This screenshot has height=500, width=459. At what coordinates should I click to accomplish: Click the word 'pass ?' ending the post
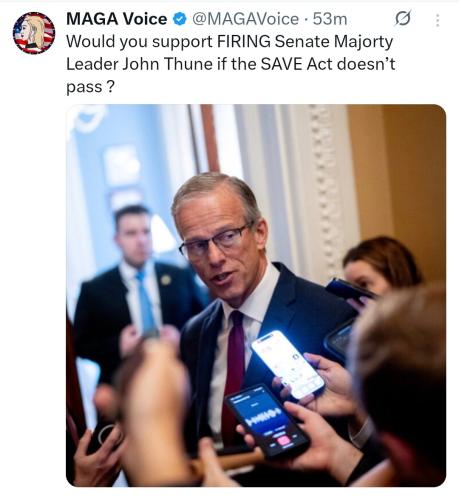[90, 87]
